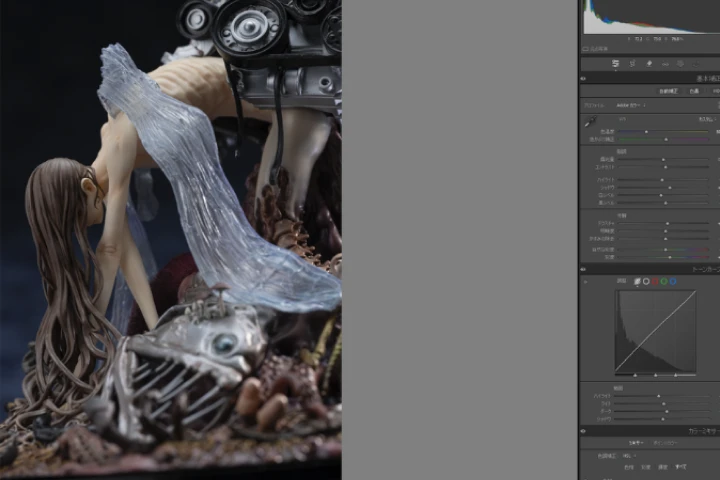Adjust the Exposure slider
Screen dimensions: 720x480
click(x=663, y=159)
